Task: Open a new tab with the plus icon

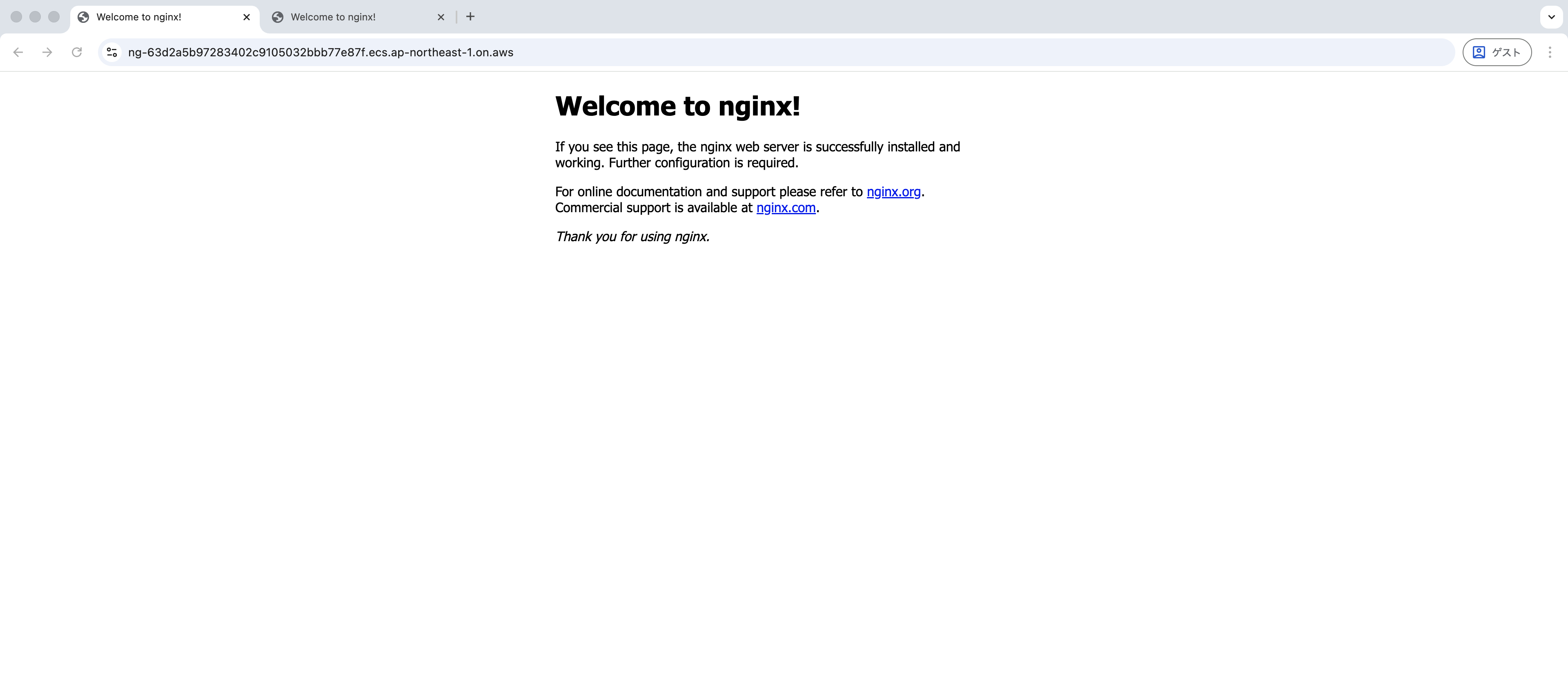Action: (469, 17)
